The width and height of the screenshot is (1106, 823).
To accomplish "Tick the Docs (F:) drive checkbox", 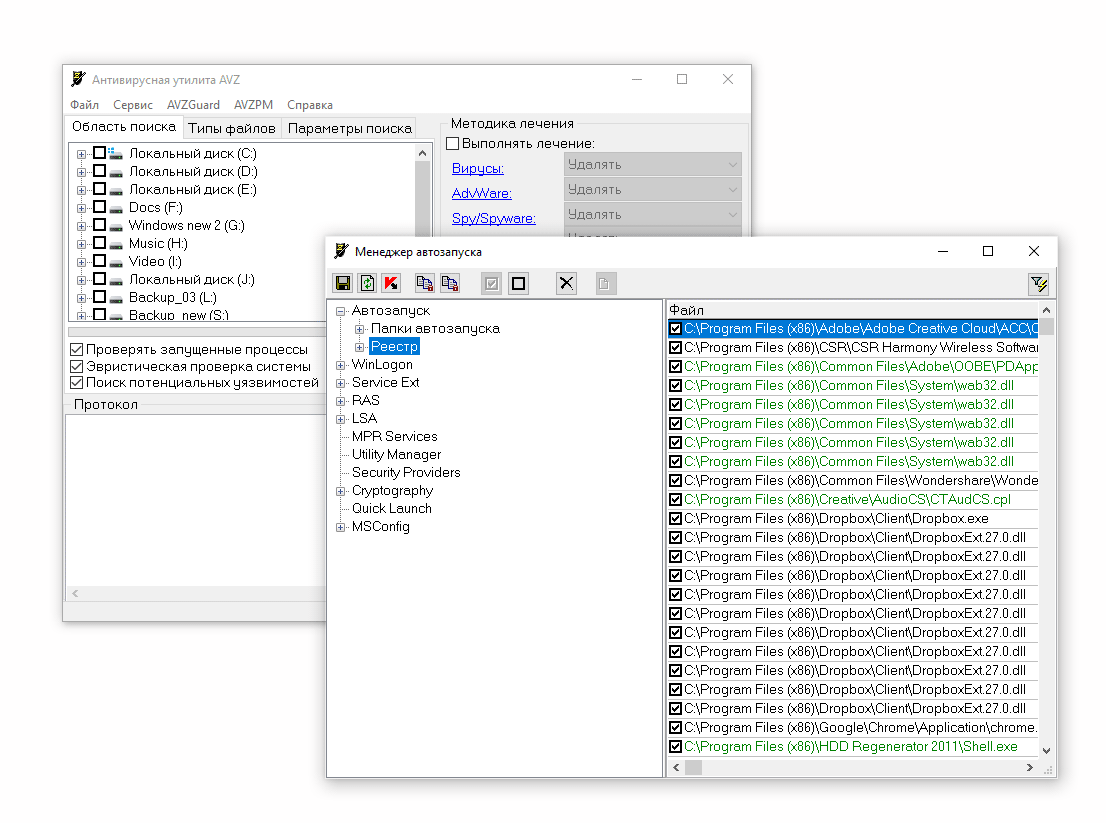I will tap(99, 207).
